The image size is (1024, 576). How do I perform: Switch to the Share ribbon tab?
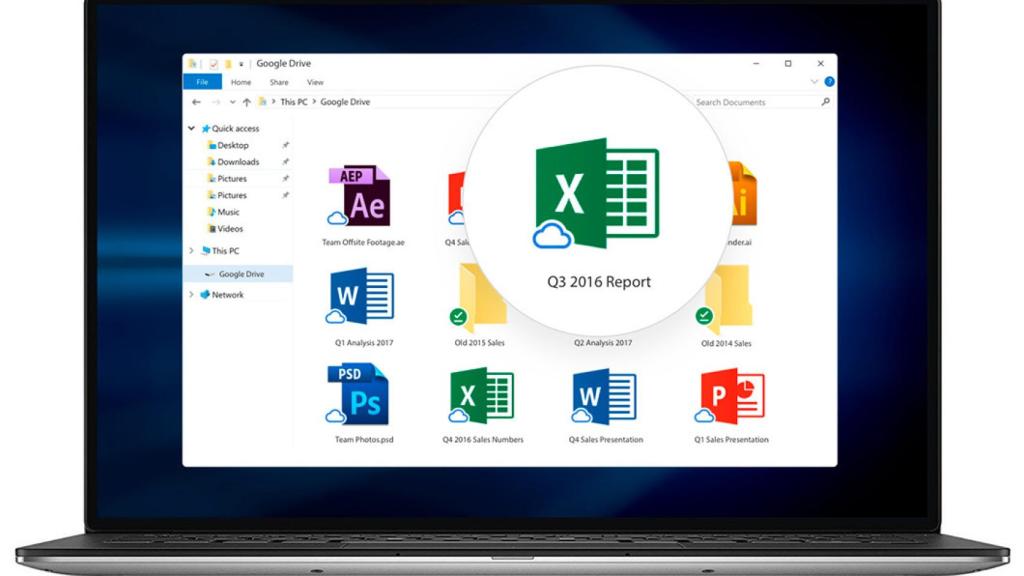click(279, 82)
